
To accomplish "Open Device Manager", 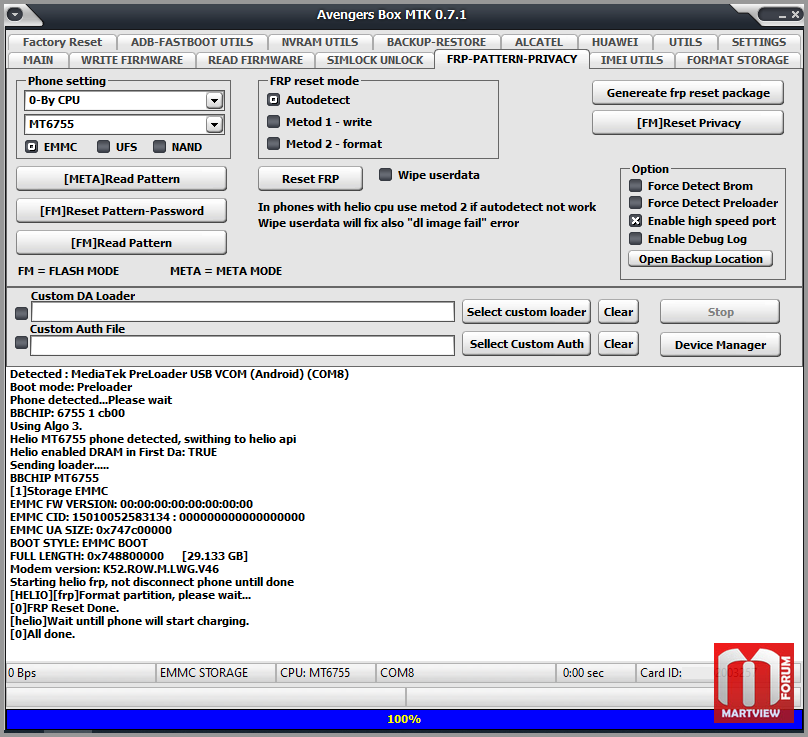I will coord(720,345).
